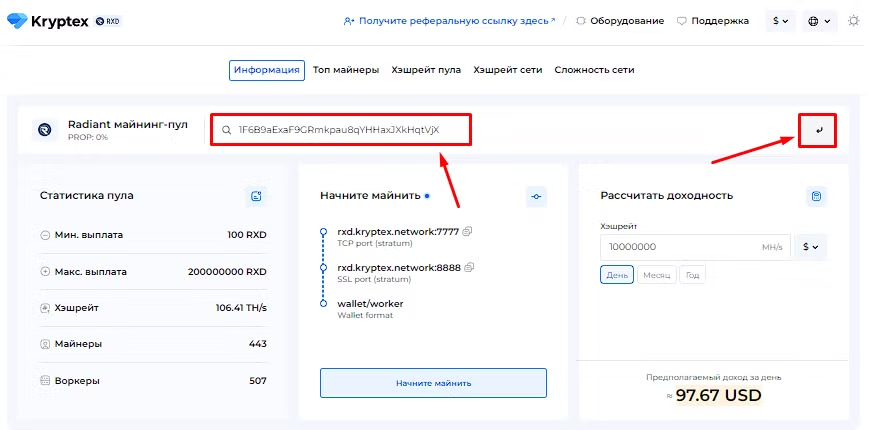Click the 200000000 RXD value

[x=227, y=272]
